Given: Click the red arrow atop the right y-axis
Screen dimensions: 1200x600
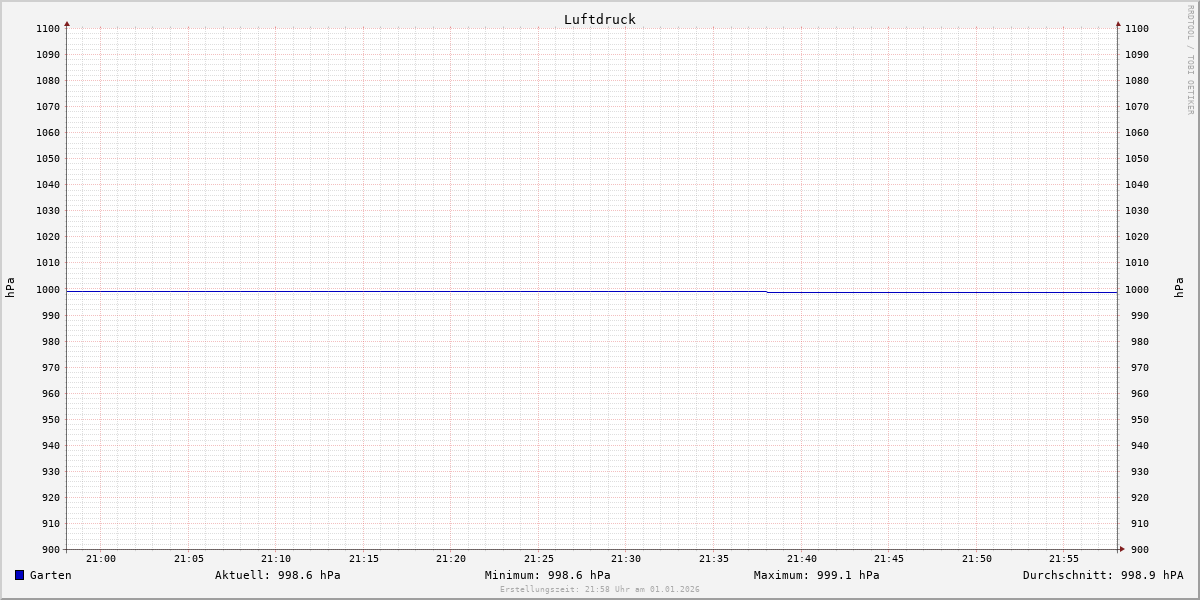Looking at the screenshot, I should (x=1118, y=23).
